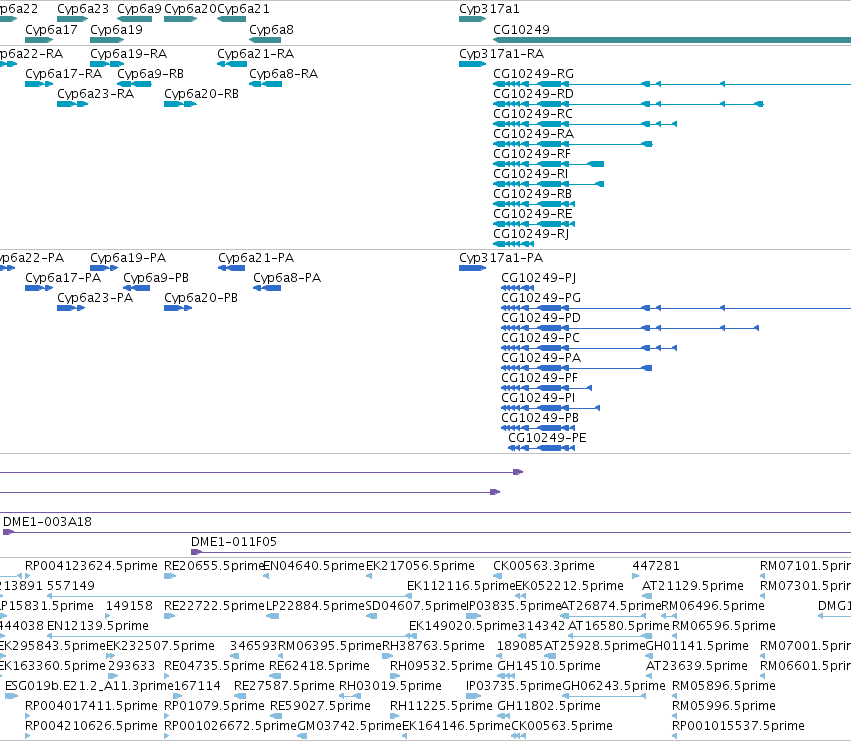The height and width of the screenshot is (741, 851).
Task: Click protein CG10249-PI
Action: [538, 398]
